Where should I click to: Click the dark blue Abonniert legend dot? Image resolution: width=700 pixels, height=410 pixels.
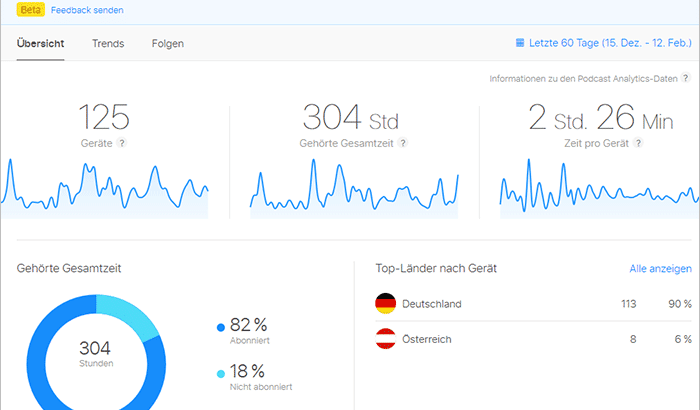point(220,326)
